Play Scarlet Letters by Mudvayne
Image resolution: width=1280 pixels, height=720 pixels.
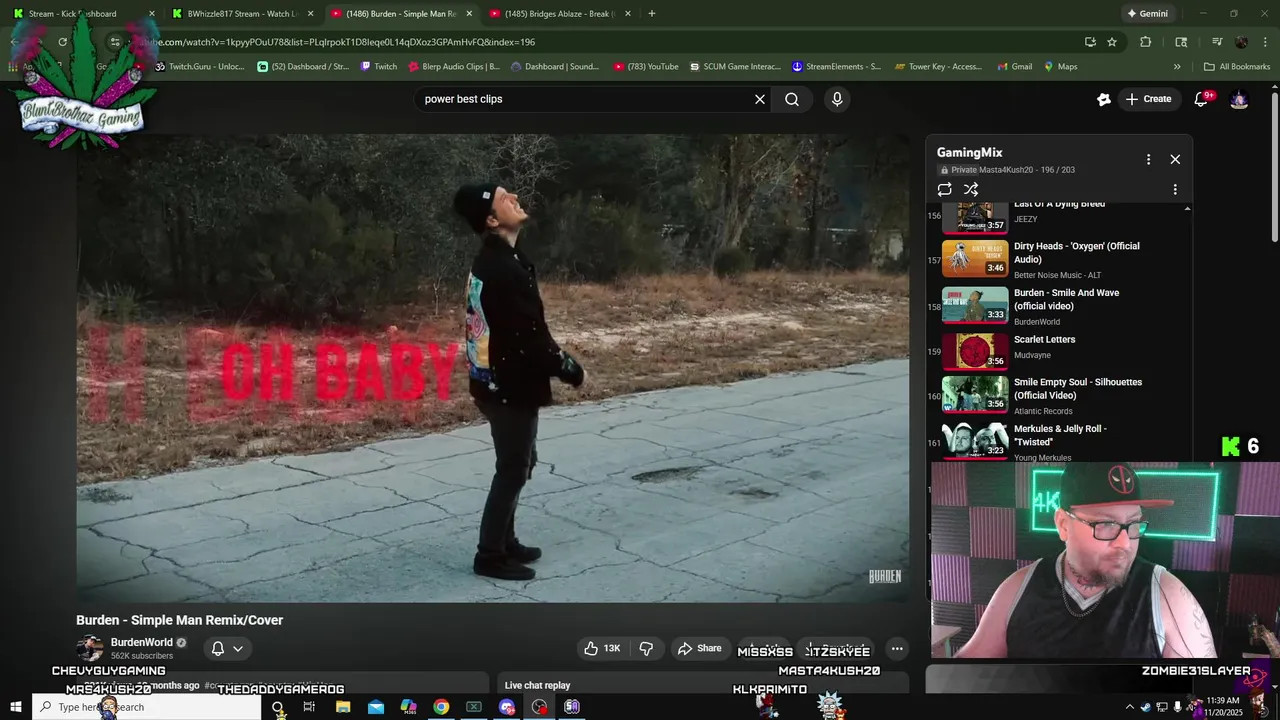[x=1060, y=352]
